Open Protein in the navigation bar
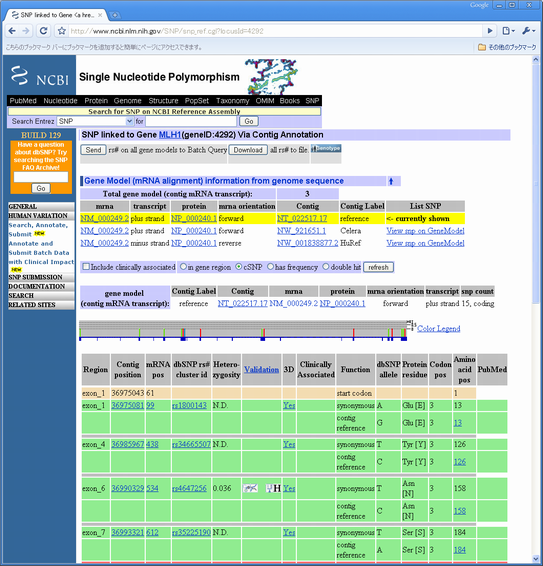The width and height of the screenshot is (543, 566). (x=96, y=101)
